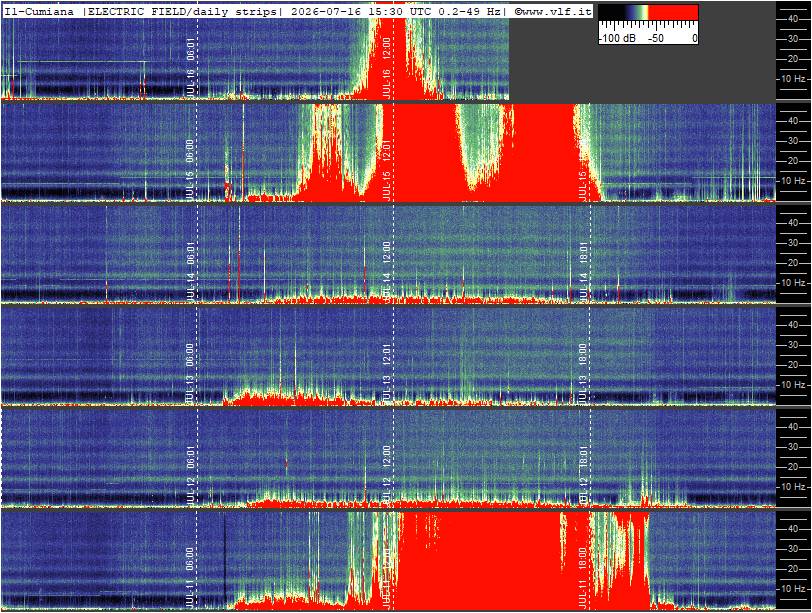Click the JUL 16 06:01 time marker

click(190, 67)
